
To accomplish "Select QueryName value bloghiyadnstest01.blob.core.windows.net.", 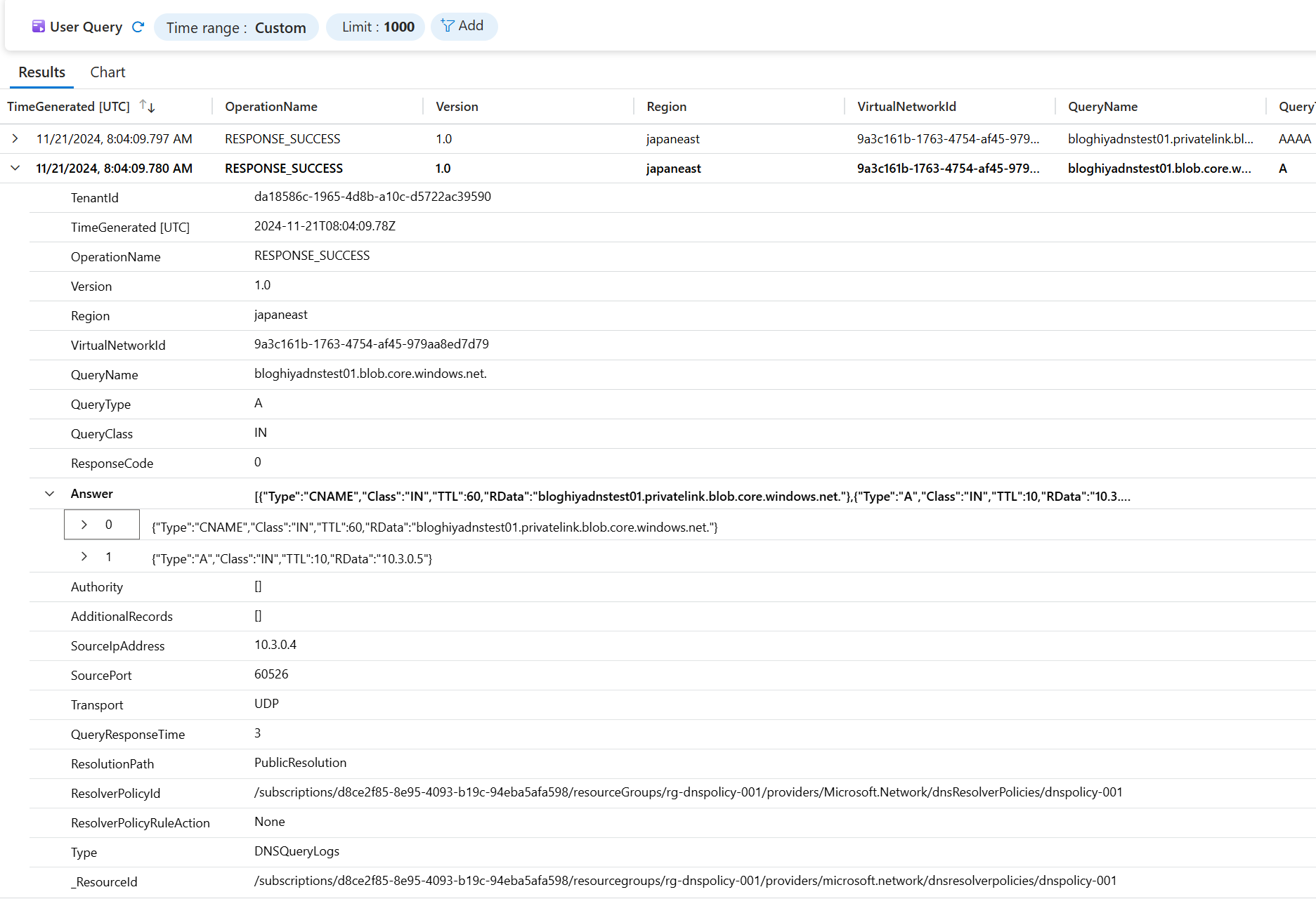I will coord(370,374).
